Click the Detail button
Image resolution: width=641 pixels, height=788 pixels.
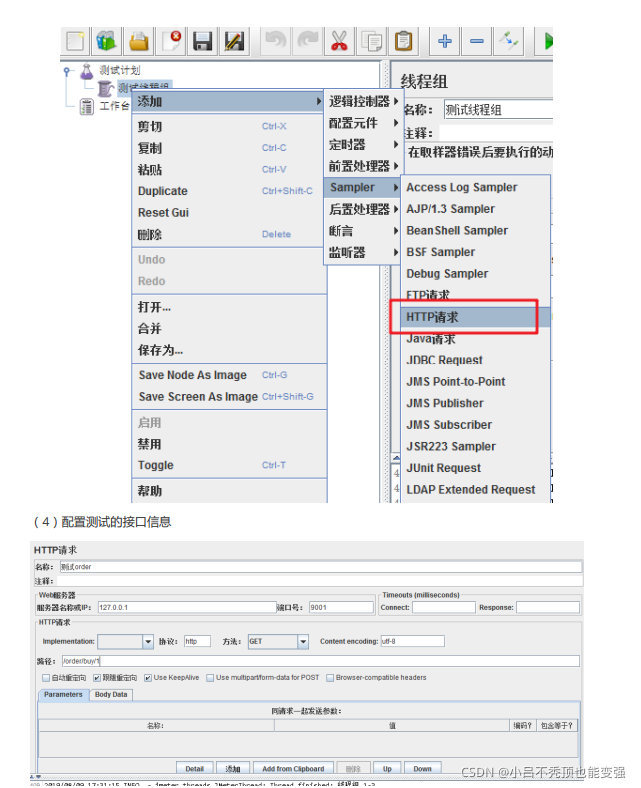195,769
